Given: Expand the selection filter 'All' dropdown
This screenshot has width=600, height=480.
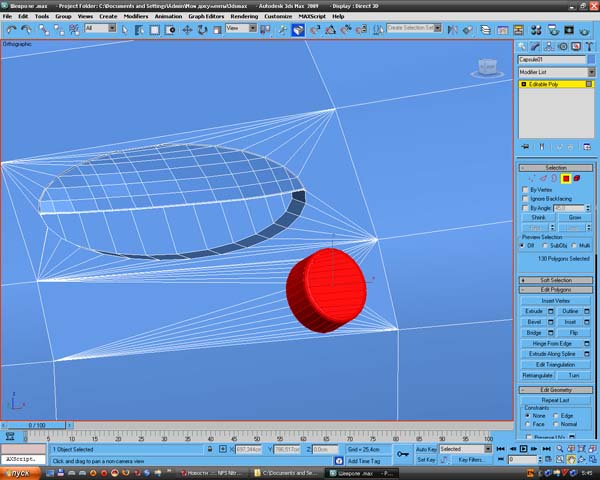Looking at the screenshot, I should coord(101,29).
